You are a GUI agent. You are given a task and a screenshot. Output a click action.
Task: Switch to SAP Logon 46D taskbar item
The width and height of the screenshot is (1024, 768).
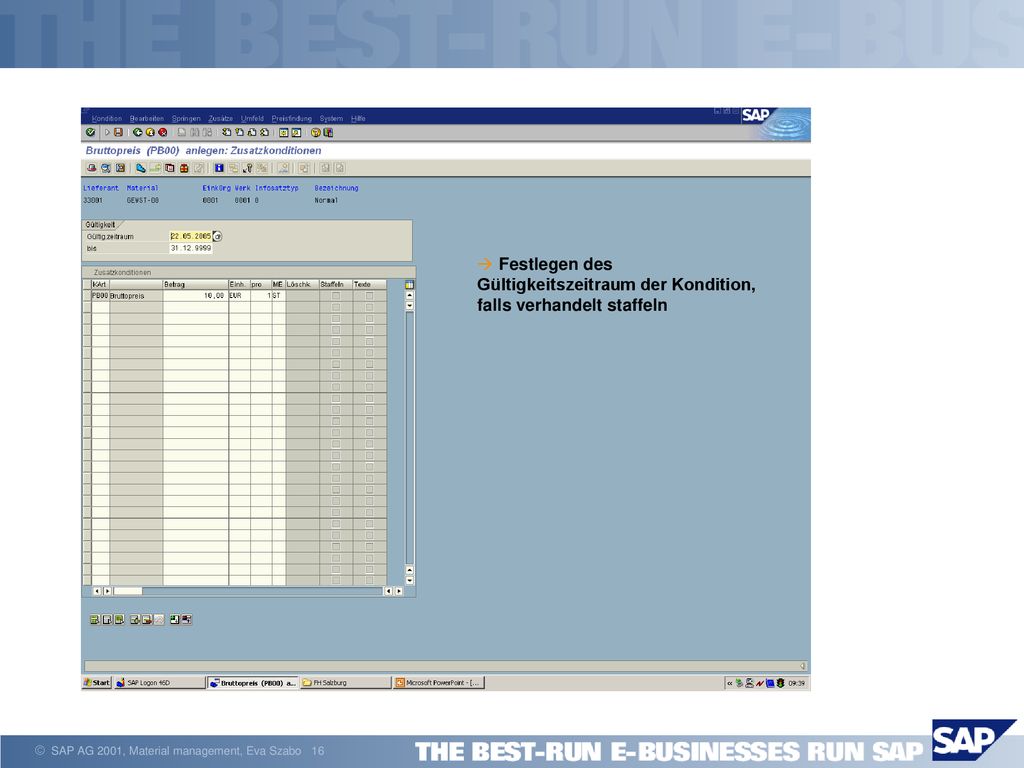(x=159, y=682)
